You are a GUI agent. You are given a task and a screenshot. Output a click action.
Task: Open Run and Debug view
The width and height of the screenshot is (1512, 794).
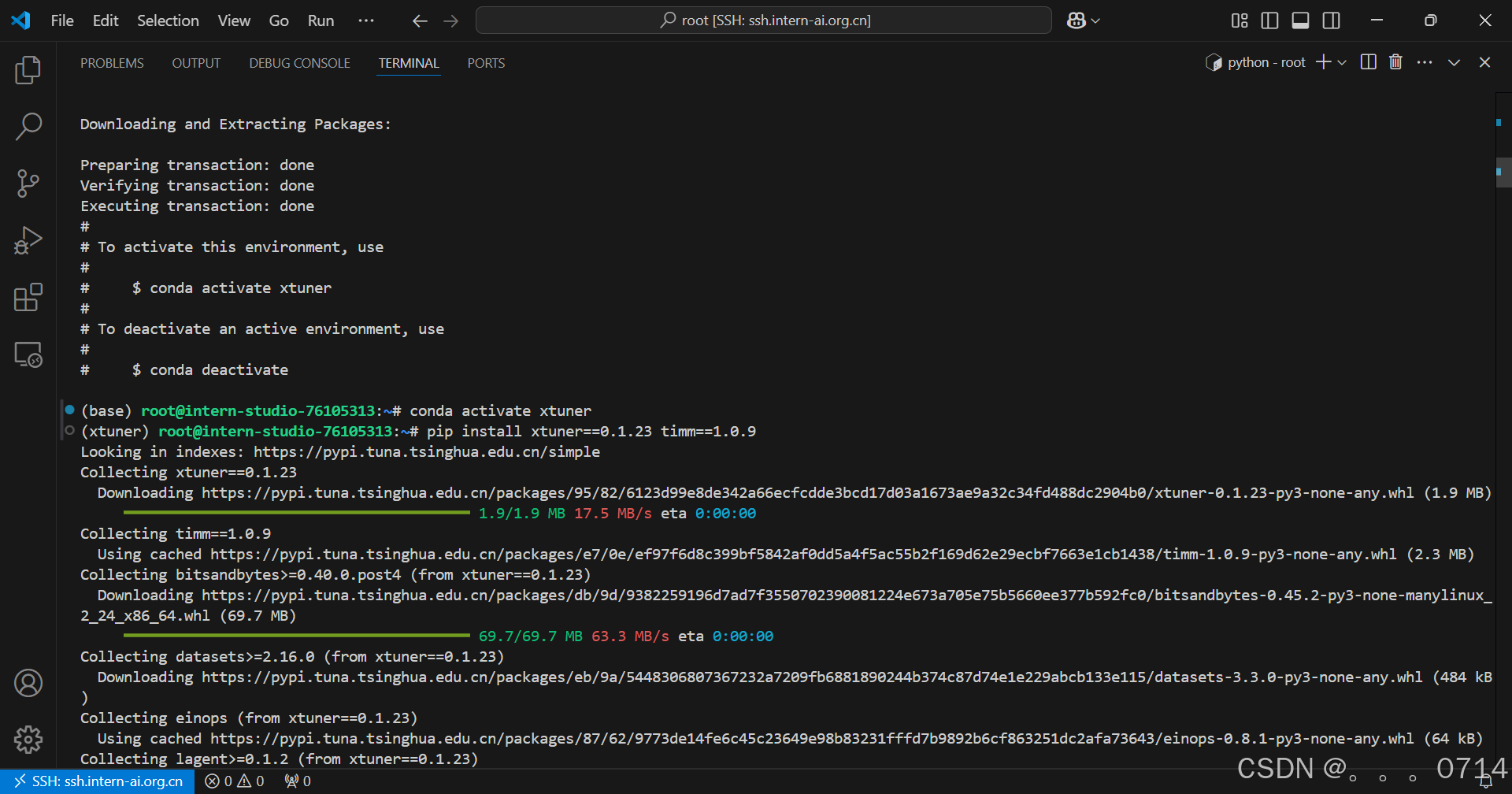28,240
